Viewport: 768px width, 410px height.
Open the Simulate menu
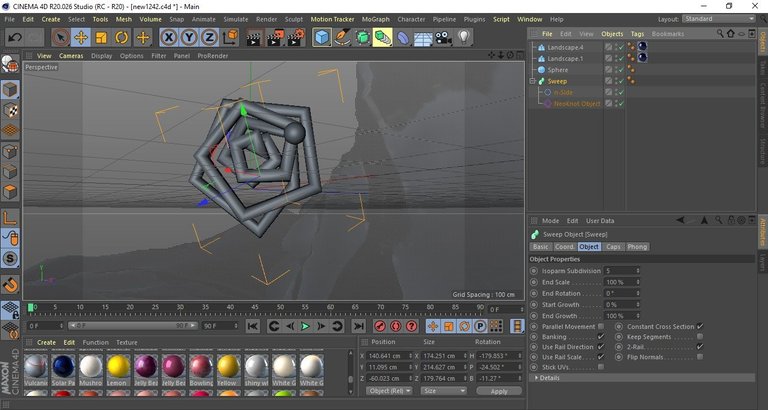click(x=236, y=19)
